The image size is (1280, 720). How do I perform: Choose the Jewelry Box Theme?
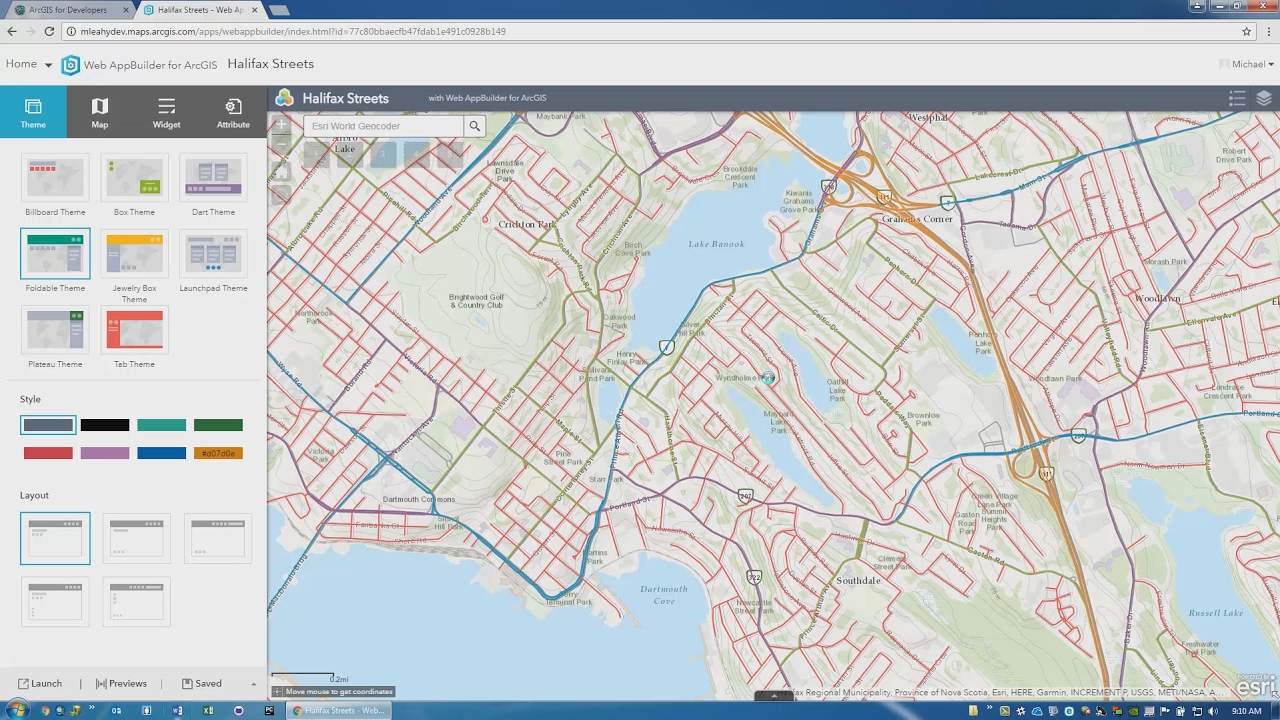134,254
